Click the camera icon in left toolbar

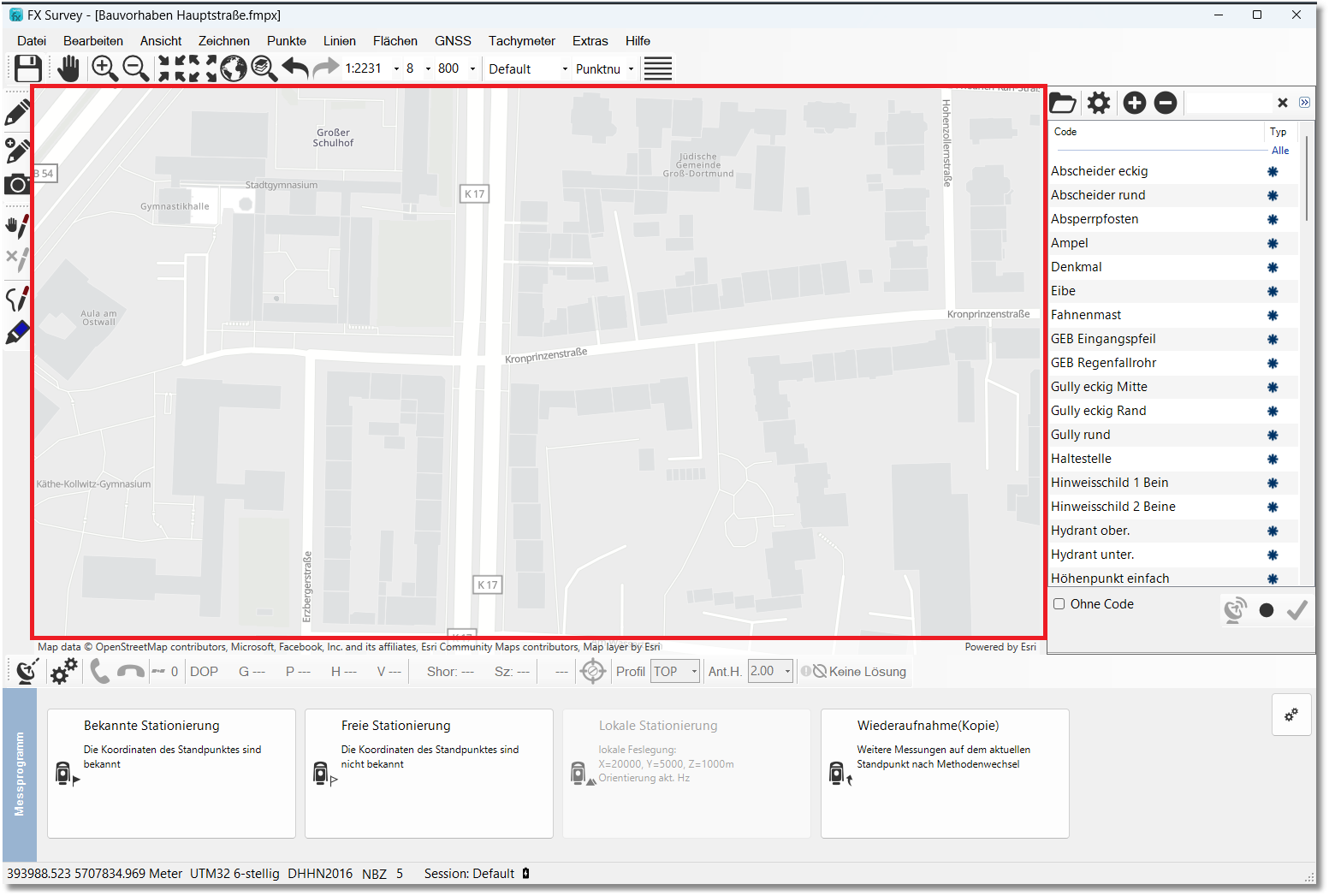pos(17,184)
